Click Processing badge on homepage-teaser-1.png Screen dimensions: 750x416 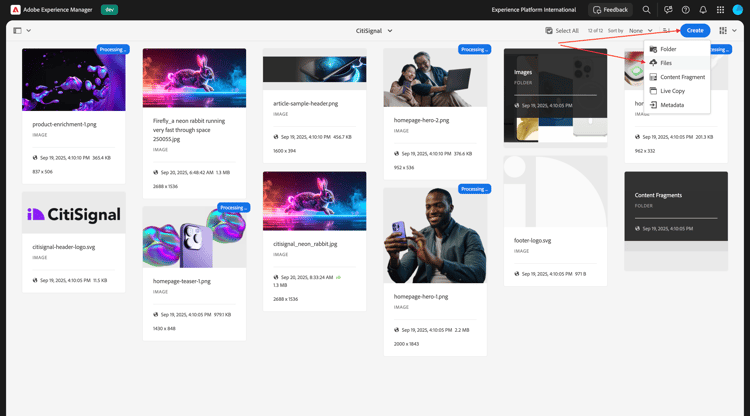233,208
